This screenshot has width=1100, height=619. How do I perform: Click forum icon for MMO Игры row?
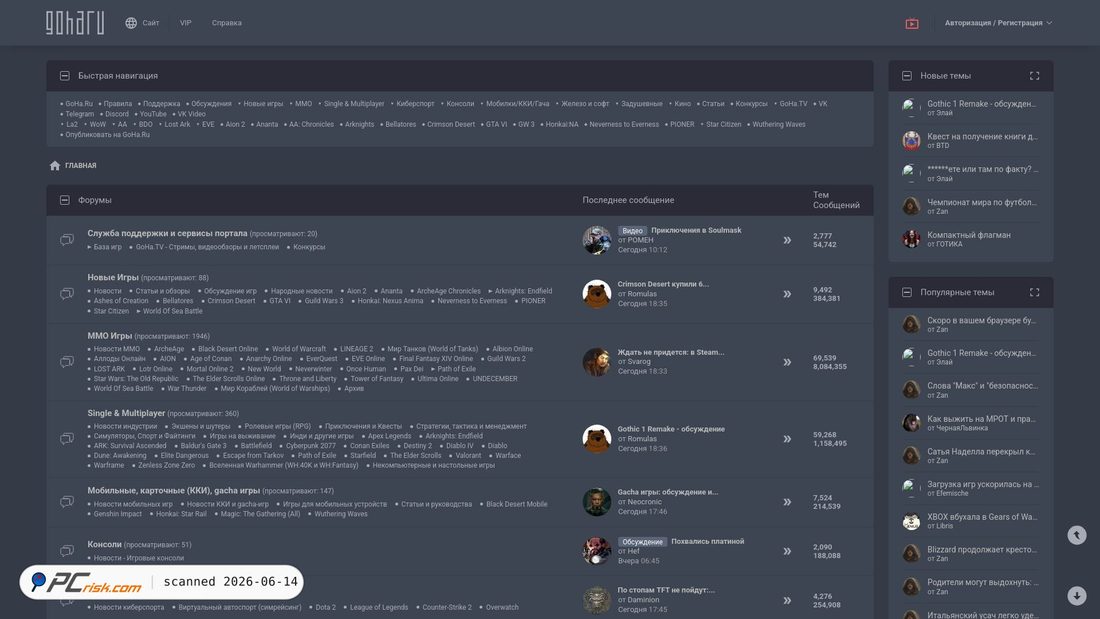click(x=67, y=362)
